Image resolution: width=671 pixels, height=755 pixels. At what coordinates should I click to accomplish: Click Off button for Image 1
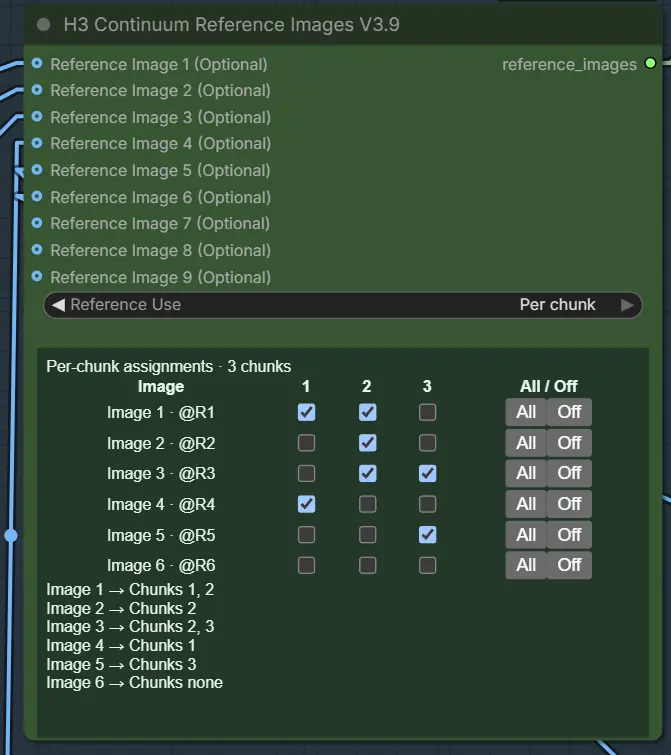(x=569, y=412)
